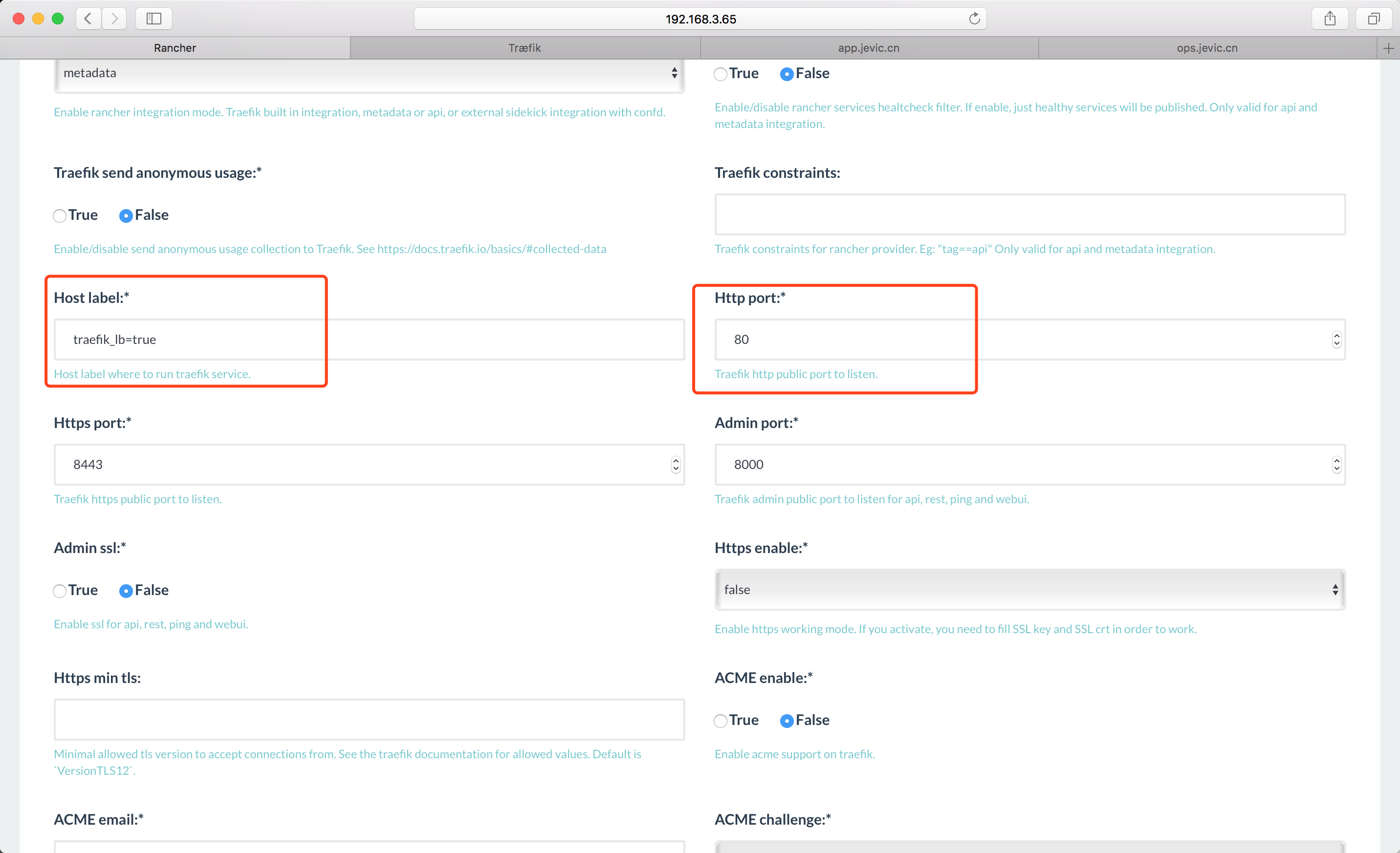Click Safari back navigation arrow
This screenshot has width=1400, height=853.
coord(88,19)
